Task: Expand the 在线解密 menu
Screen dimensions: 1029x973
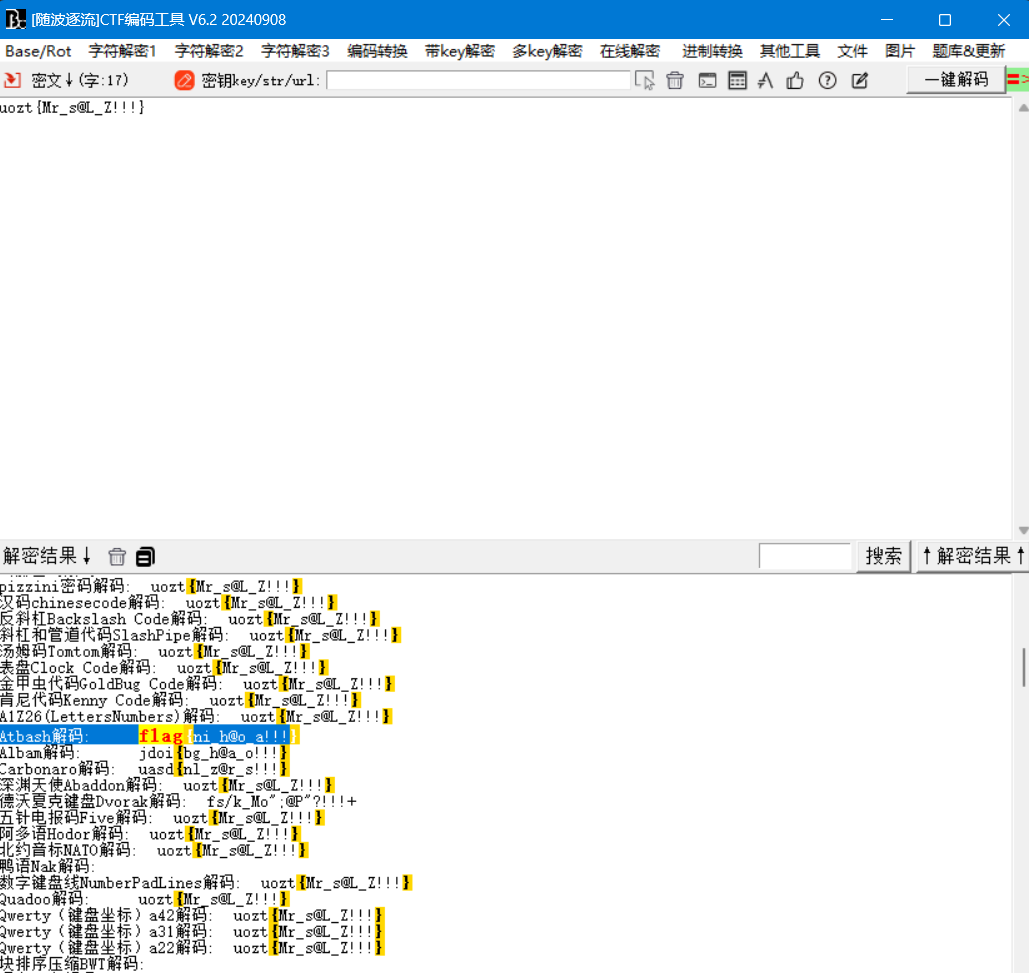Action: coord(629,51)
